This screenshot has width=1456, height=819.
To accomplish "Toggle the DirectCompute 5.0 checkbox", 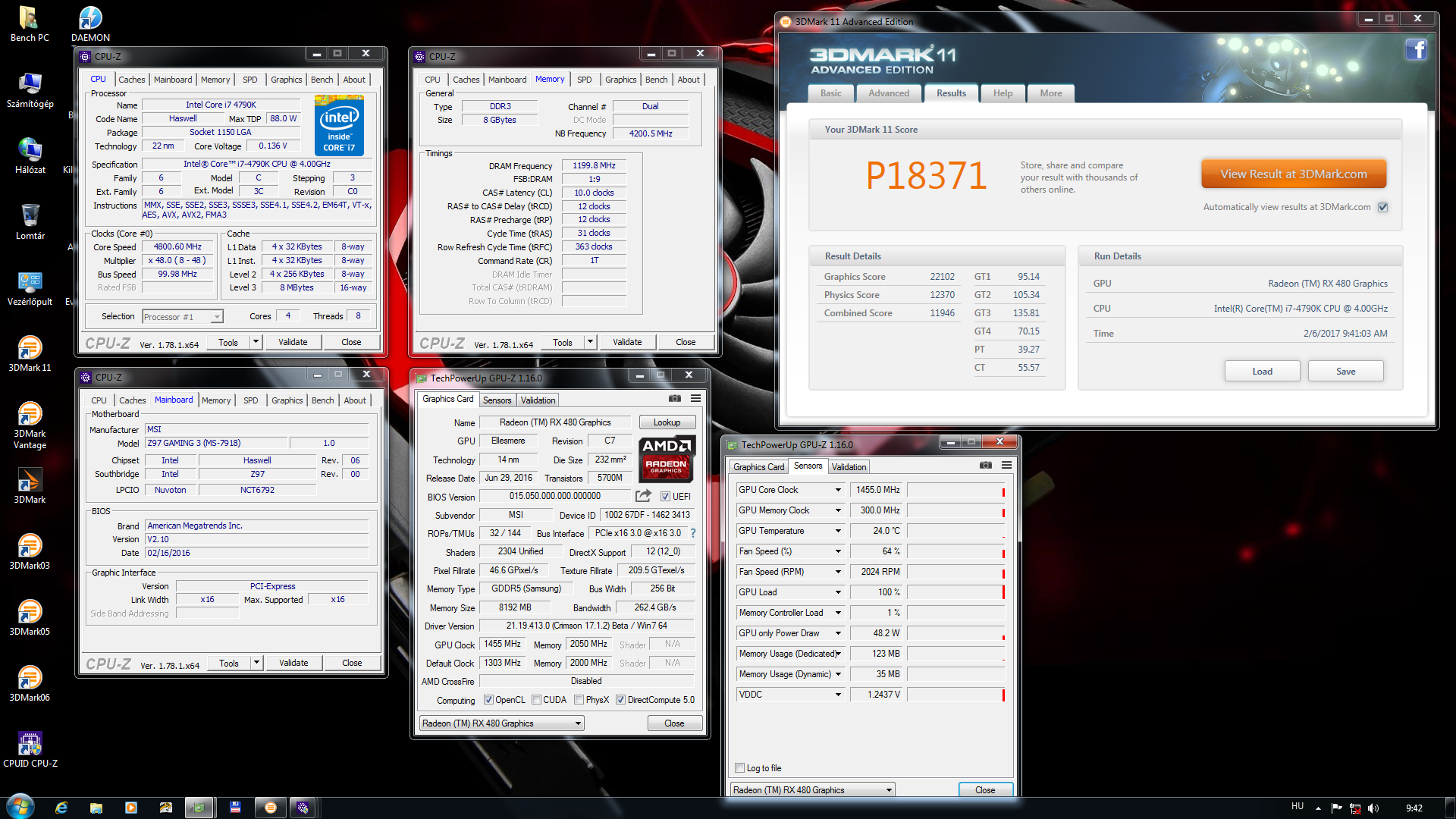I will click(620, 700).
